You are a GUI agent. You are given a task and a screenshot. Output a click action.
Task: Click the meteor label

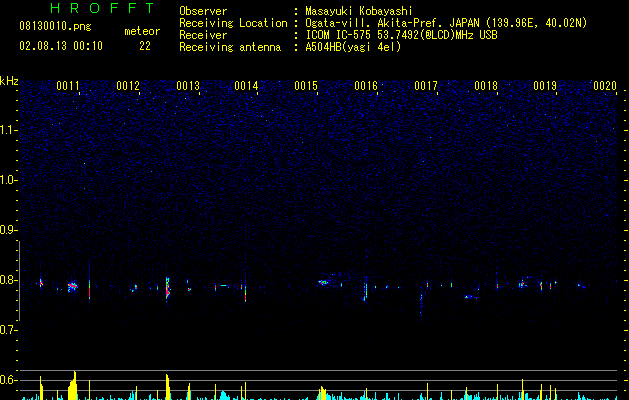[x=142, y=31]
